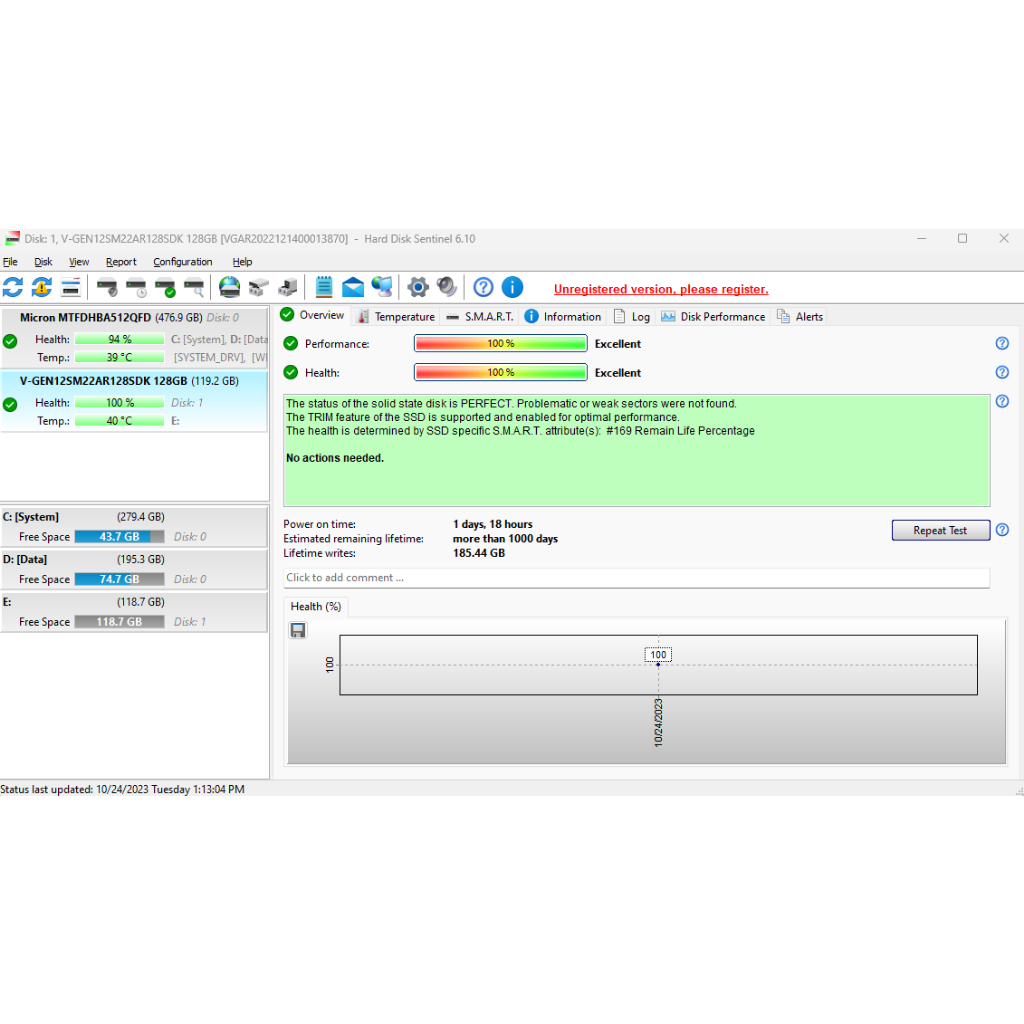Open the Report menu

pos(121,262)
